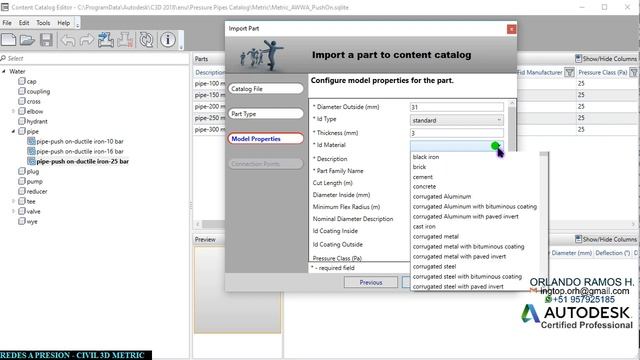Go to the Part Type step
Viewport: 640px width, 360px height.
(266, 113)
